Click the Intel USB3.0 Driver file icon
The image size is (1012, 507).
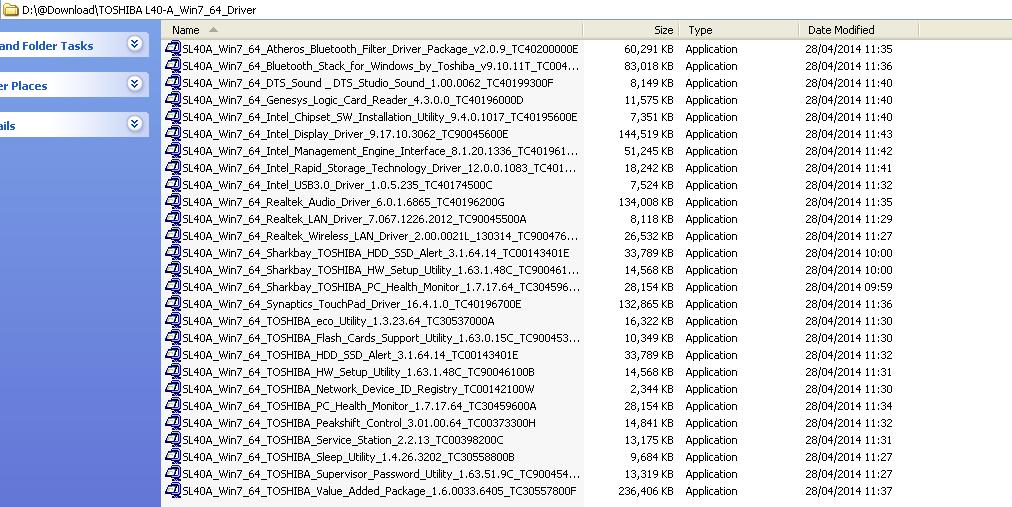pos(173,184)
